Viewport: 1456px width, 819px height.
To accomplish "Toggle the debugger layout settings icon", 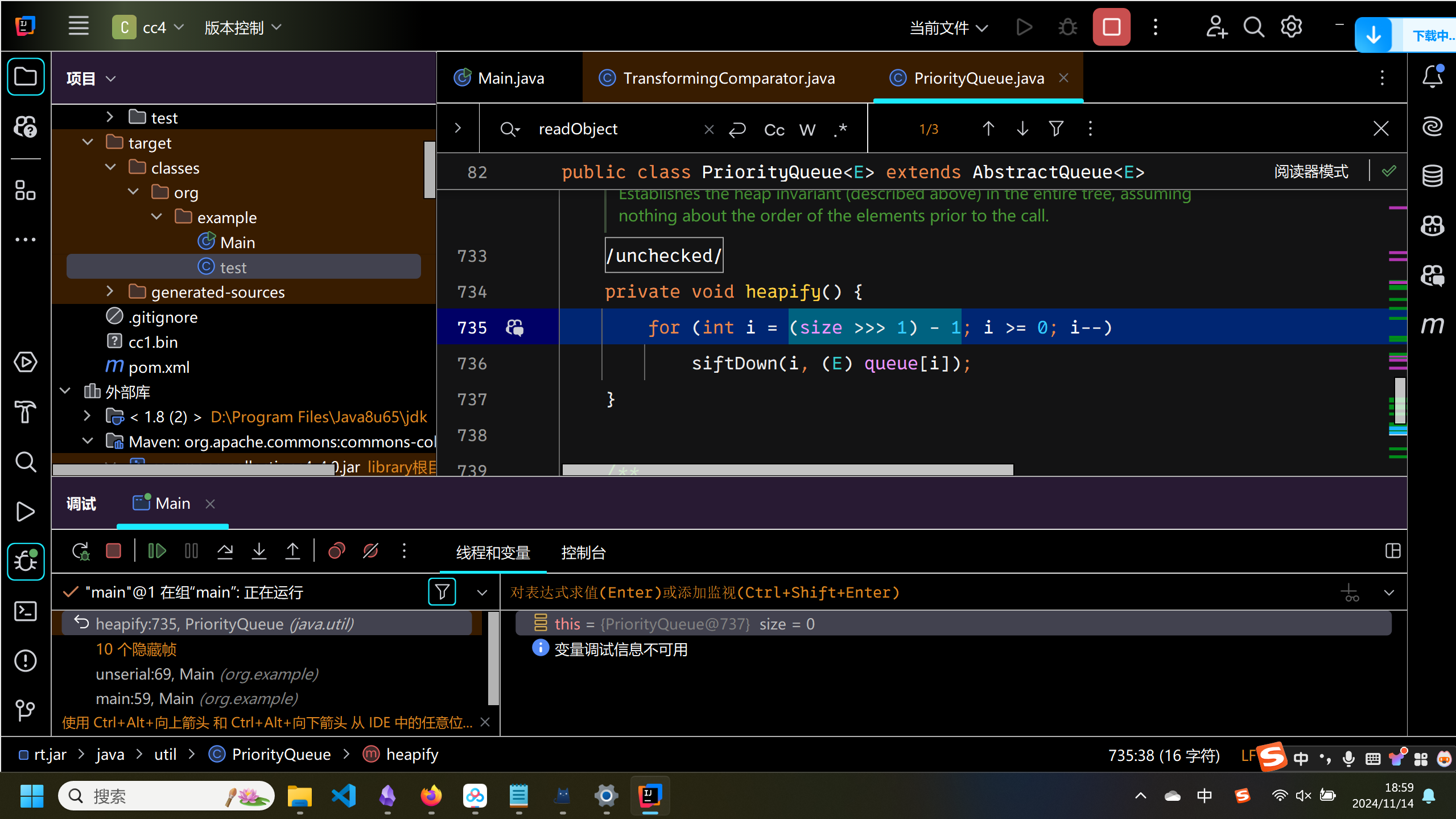I will 1393,551.
